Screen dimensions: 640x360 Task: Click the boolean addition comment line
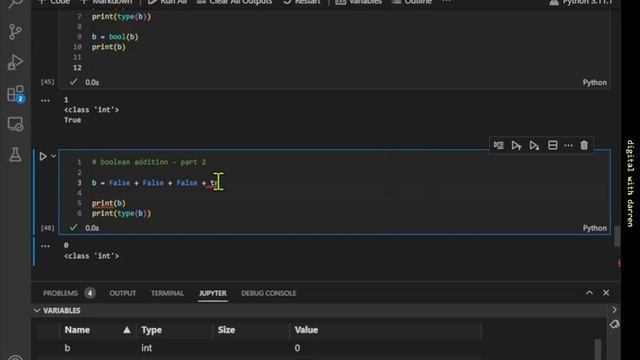click(149, 162)
